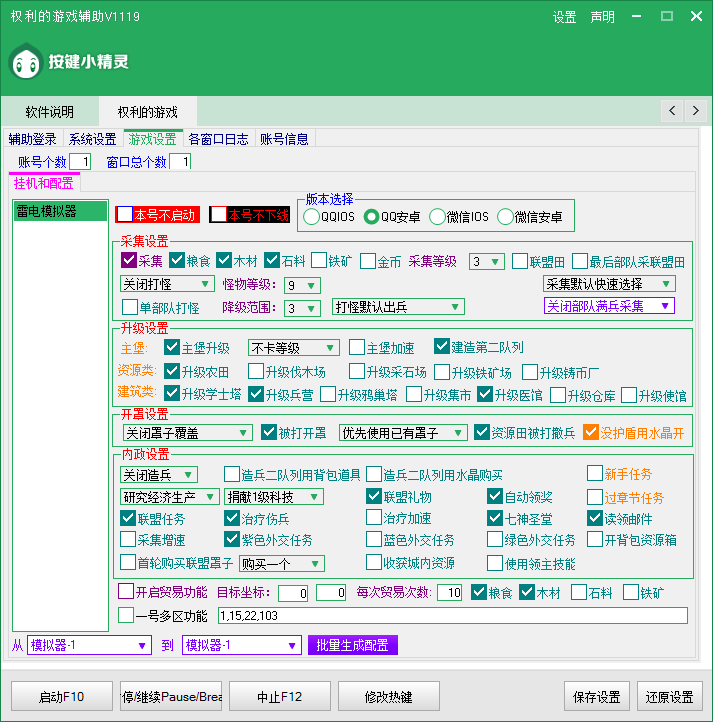Click the 中止F12 button
Screen dimensions: 713x722
(280, 696)
